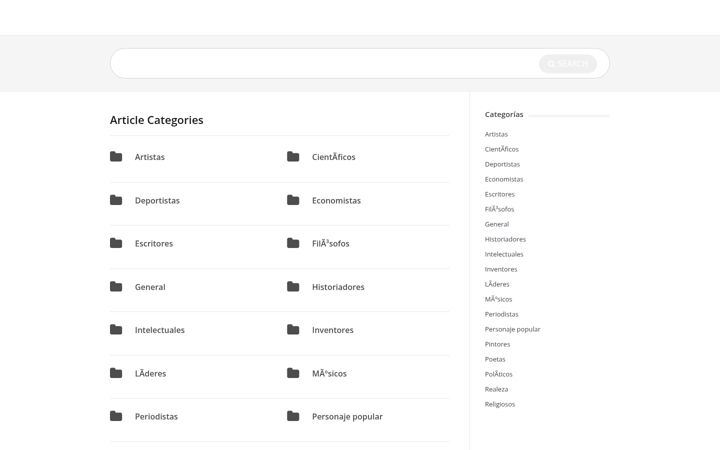Screen dimensions: 720x450
Task: Click the folder icon beside LÃ­deres
Action: (116, 373)
